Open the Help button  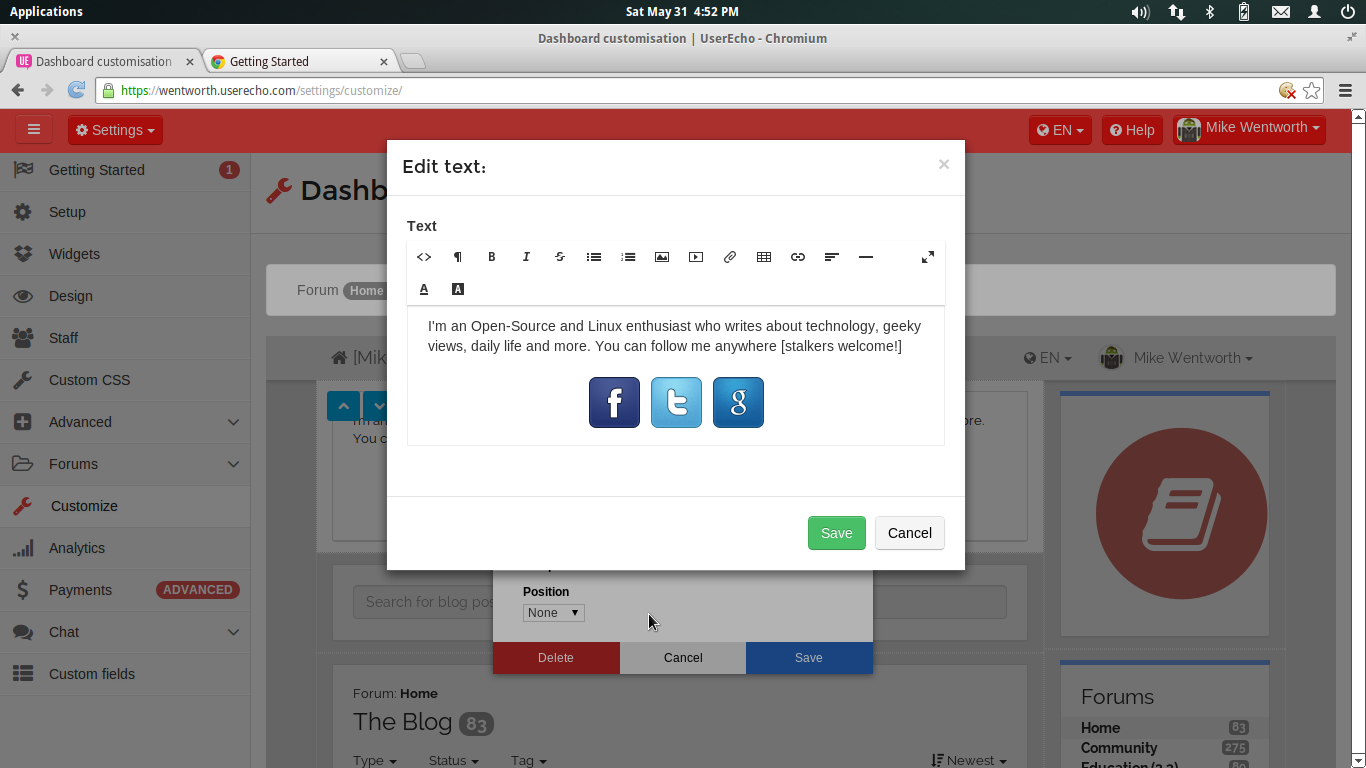[x=1132, y=130]
